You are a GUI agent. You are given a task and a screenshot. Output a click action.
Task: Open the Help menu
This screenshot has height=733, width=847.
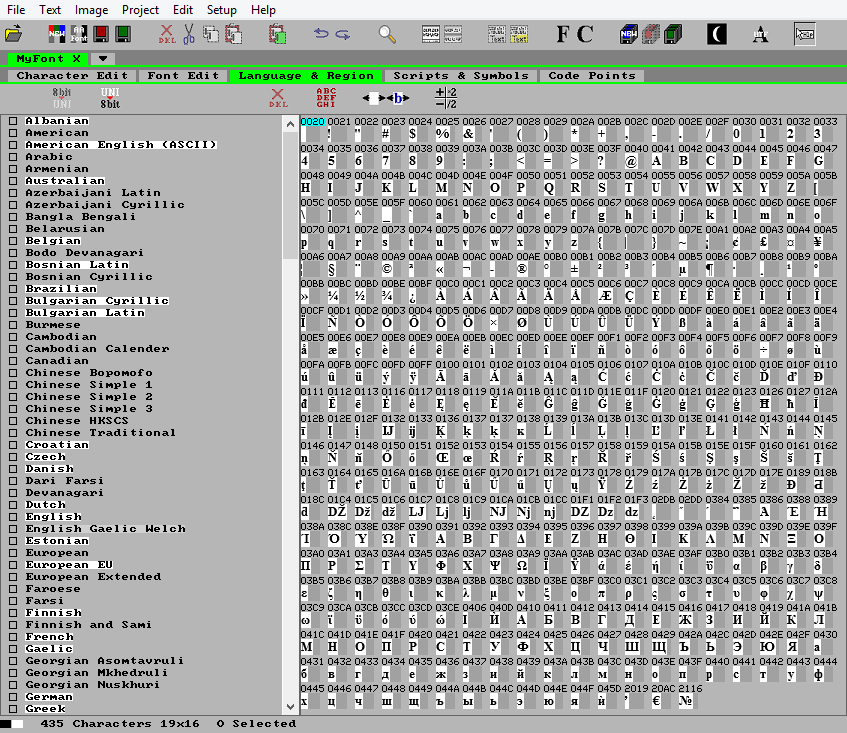click(263, 10)
